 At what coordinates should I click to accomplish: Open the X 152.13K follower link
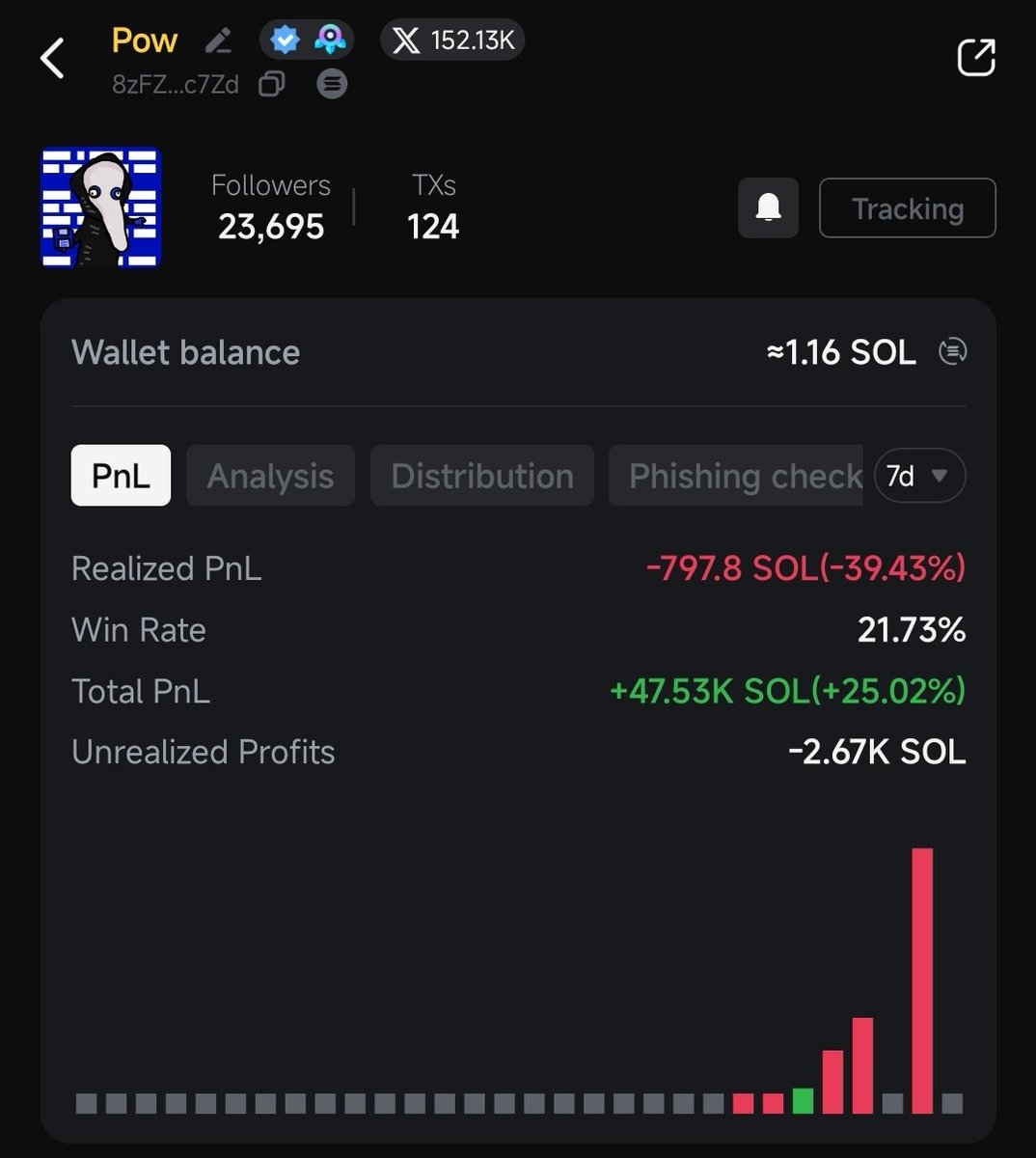pos(452,41)
